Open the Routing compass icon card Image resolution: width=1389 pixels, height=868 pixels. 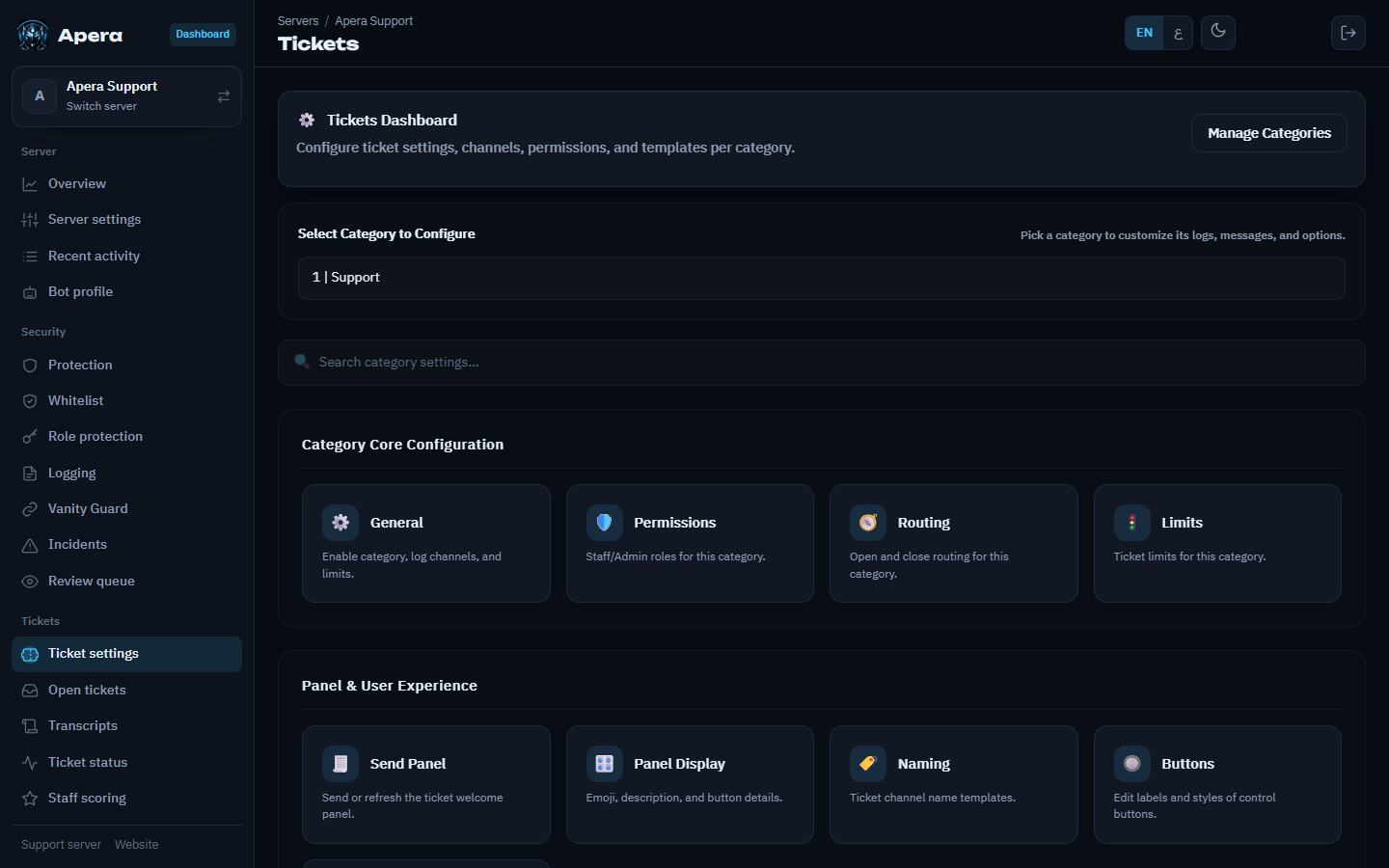868,523
